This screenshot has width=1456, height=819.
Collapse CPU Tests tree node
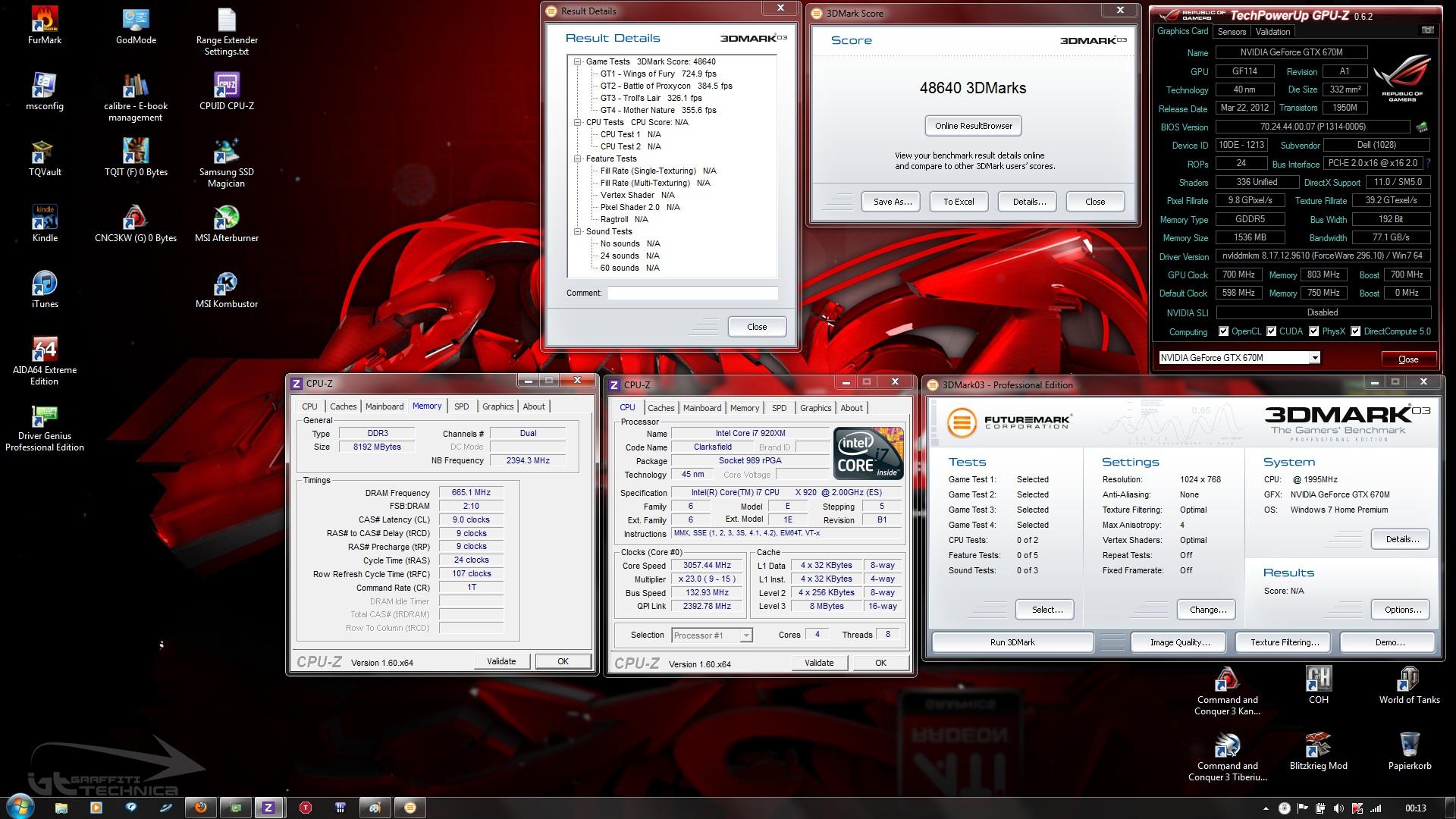tap(577, 122)
